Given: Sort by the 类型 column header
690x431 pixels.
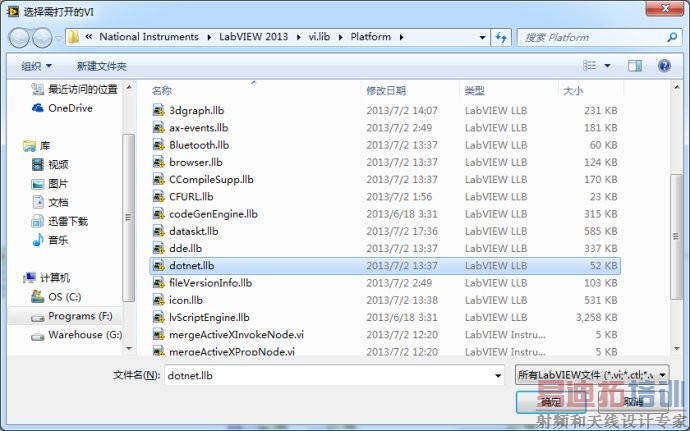Looking at the screenshot, I should click(474, 91).
